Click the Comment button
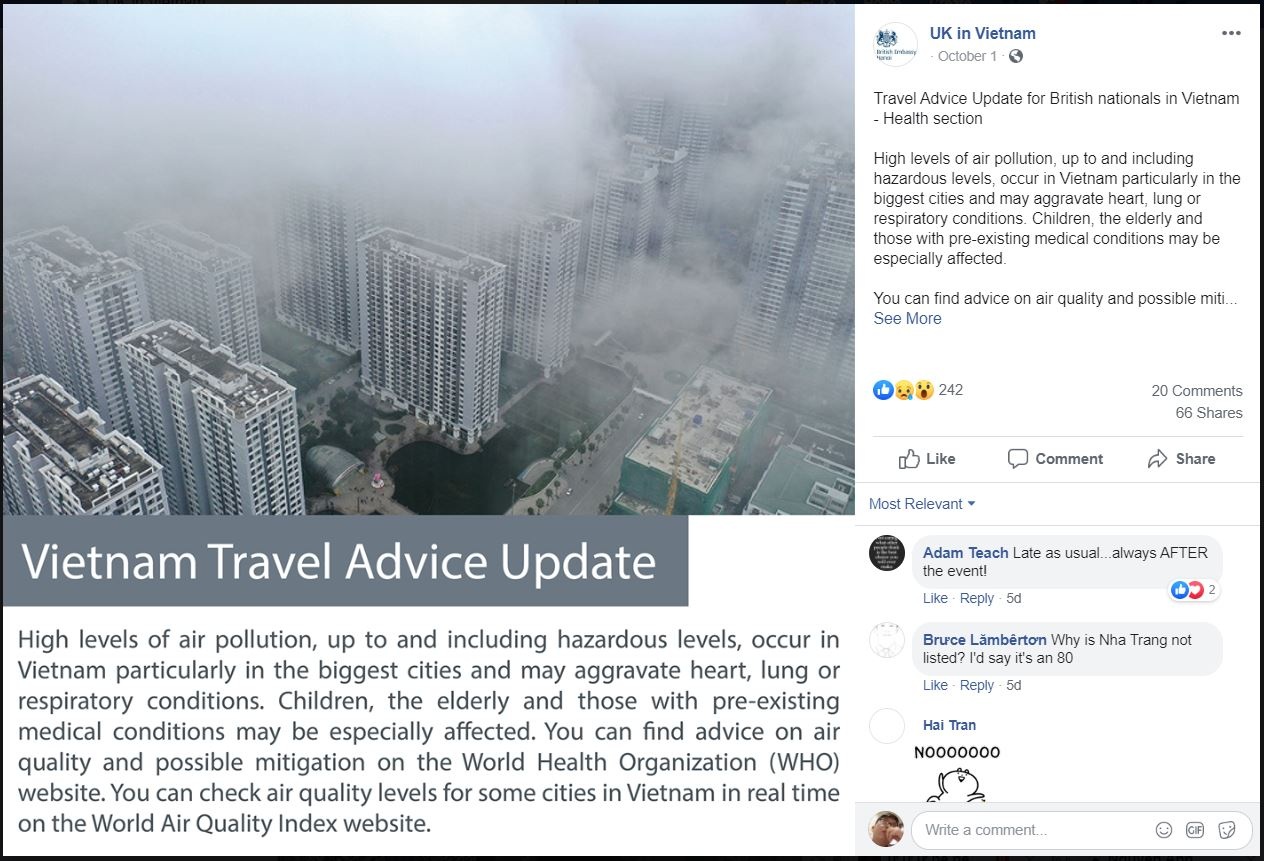 [x=1056, y=459]
